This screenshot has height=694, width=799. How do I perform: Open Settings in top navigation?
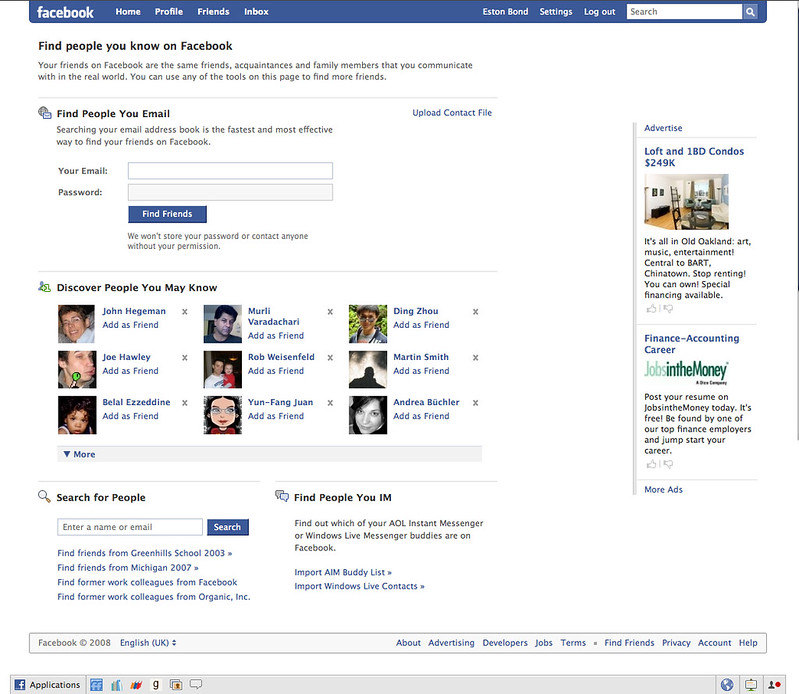coord(556,12)
